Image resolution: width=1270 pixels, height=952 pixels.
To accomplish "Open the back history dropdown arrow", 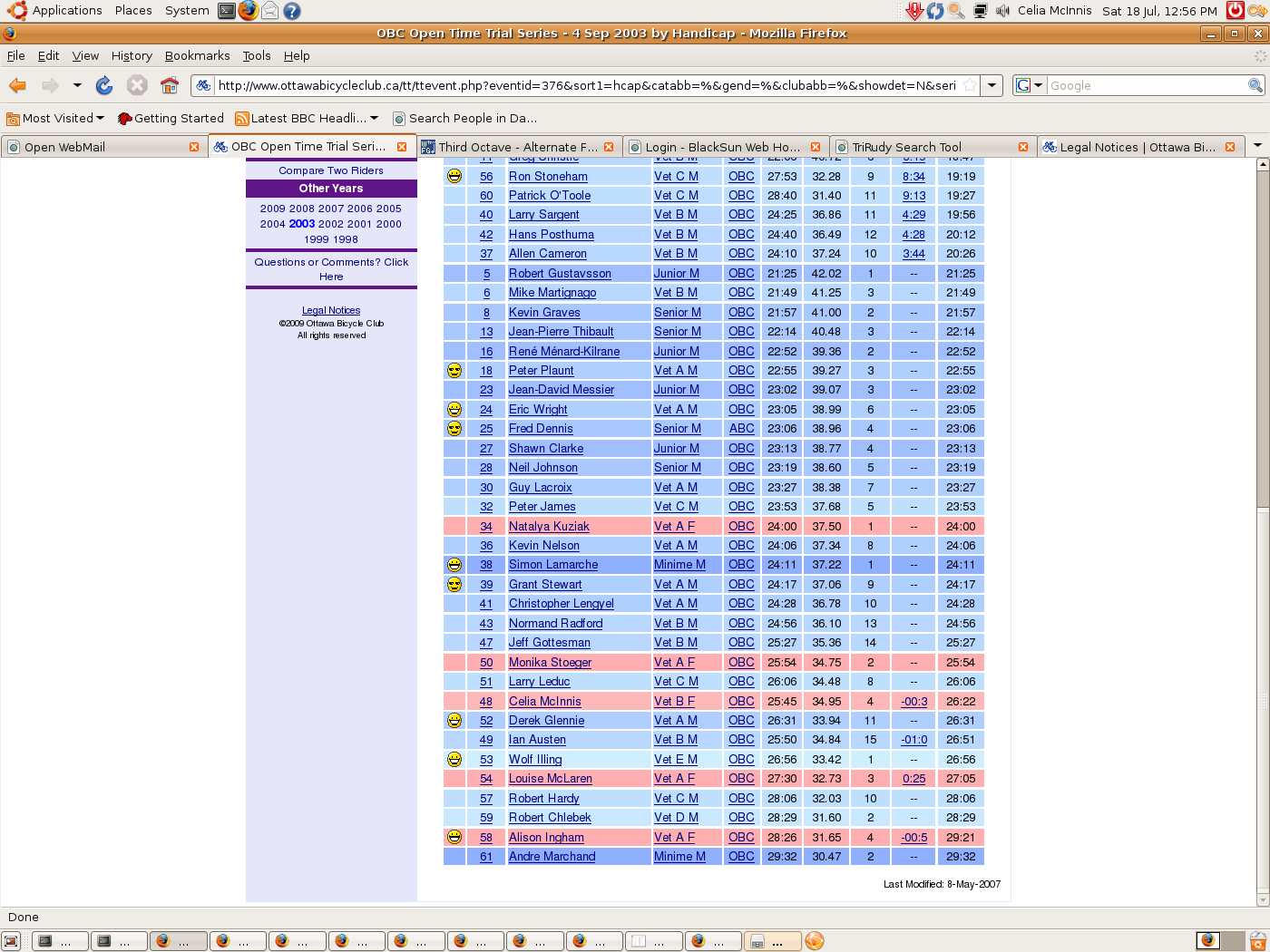I will 77,85.
